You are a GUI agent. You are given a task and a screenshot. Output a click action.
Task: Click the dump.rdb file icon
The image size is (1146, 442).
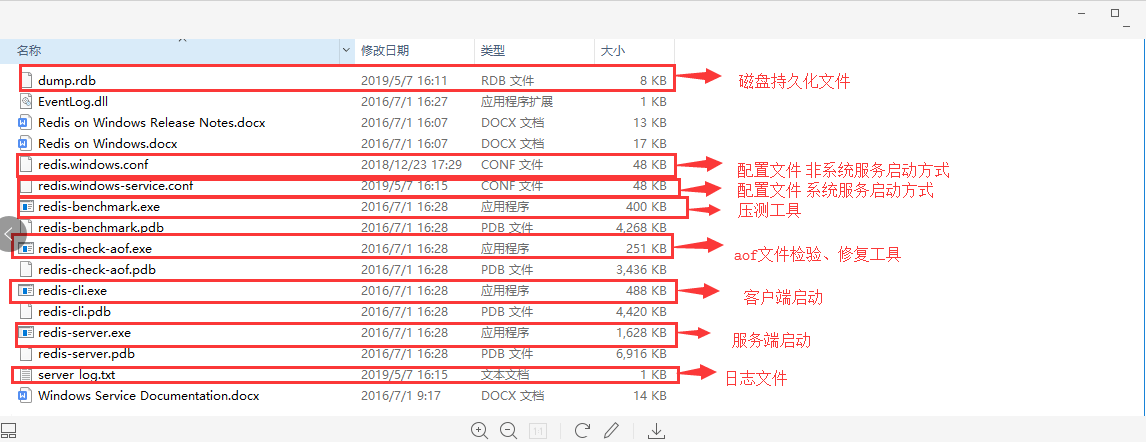click(26, 80)
